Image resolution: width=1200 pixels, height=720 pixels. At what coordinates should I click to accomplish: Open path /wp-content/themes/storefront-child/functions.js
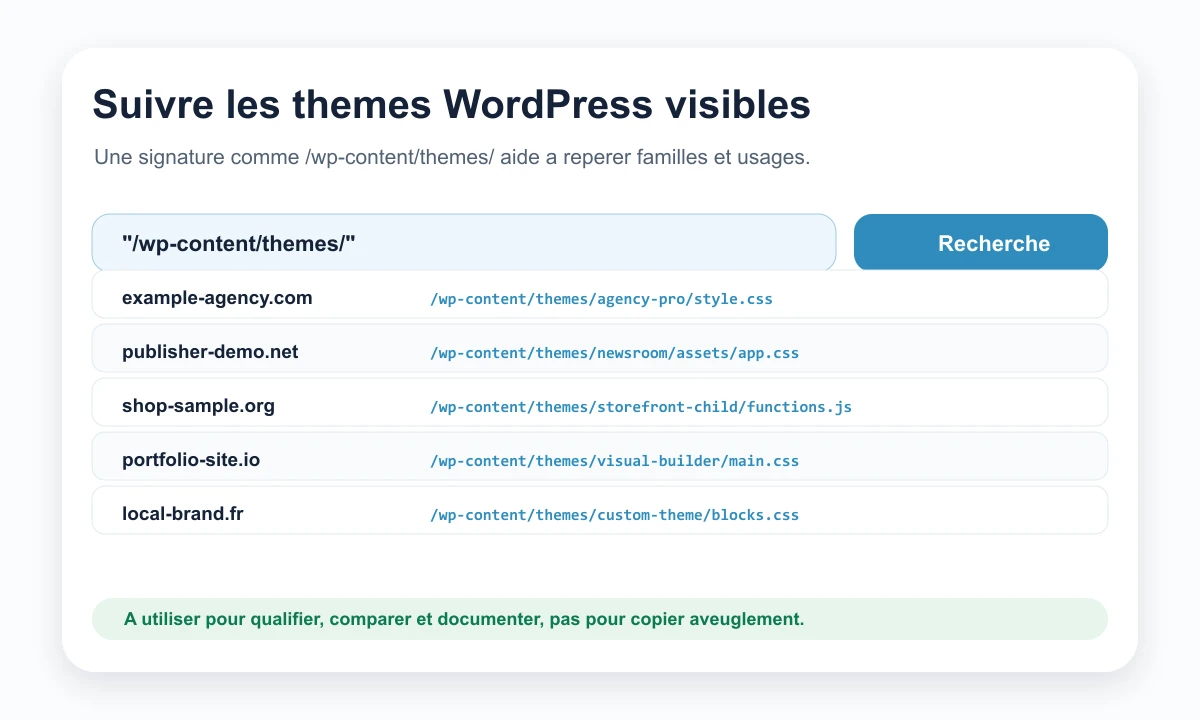tap(641, 407)
